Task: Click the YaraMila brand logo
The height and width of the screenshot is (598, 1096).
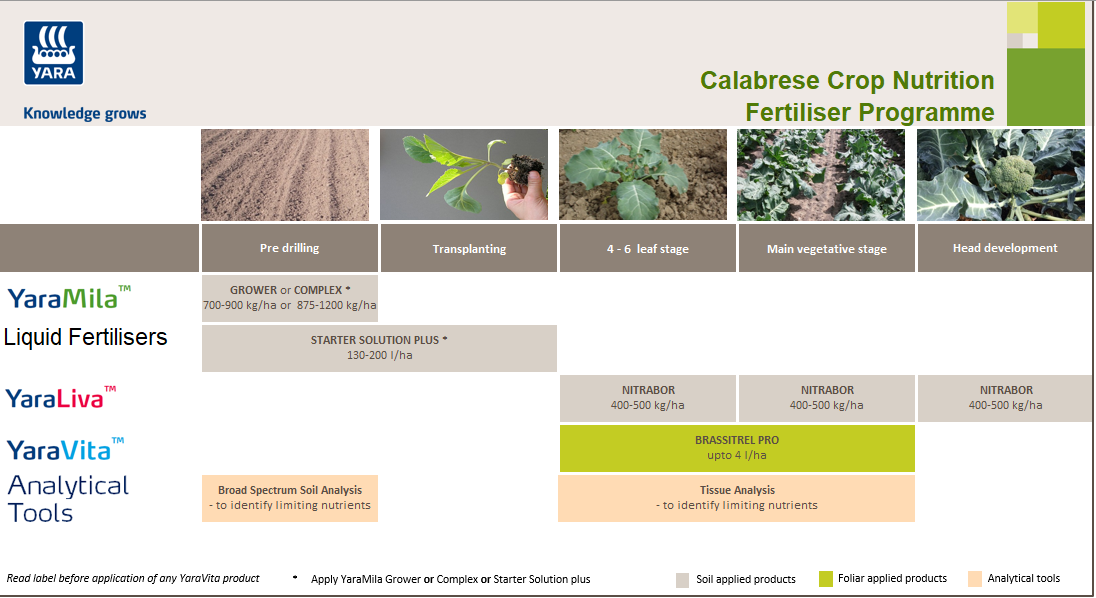Action: (x=69, y=297)
